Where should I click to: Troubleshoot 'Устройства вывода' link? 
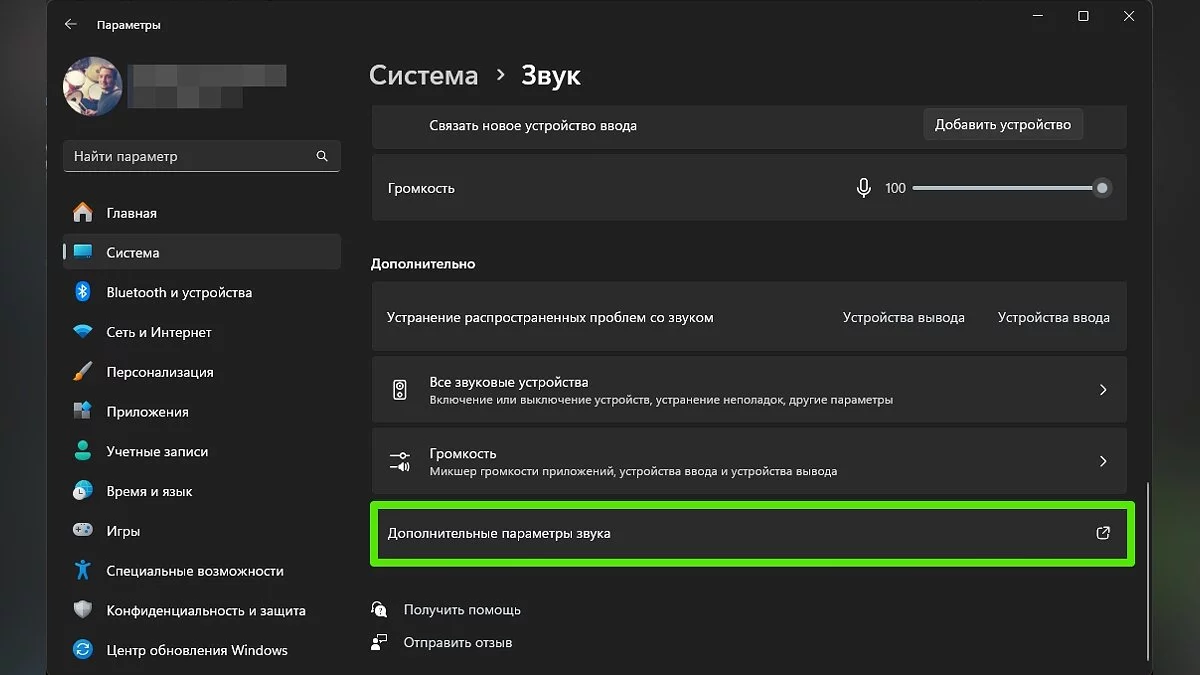[x=903, y=317]
